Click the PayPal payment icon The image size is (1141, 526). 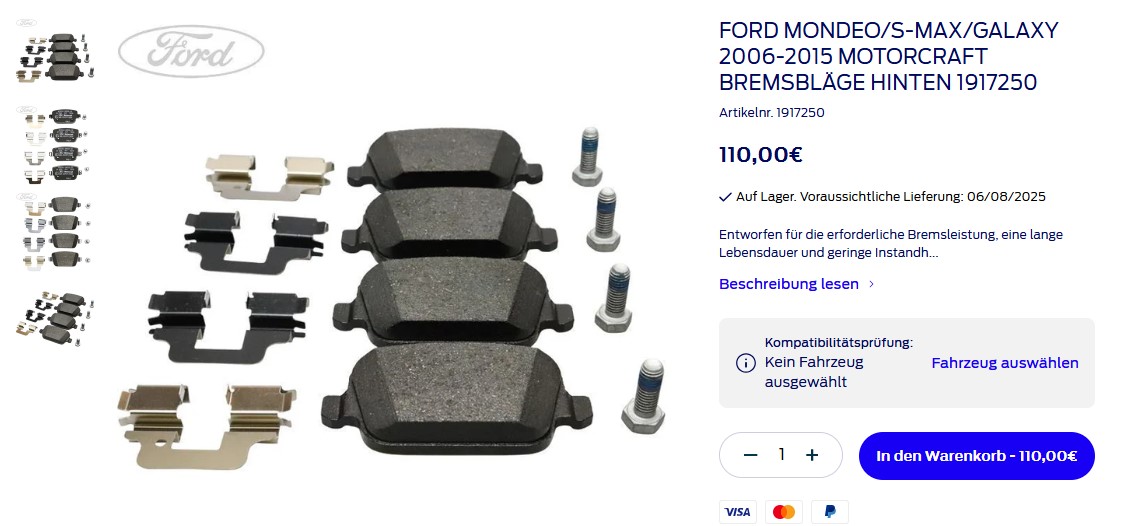(830, 512)
